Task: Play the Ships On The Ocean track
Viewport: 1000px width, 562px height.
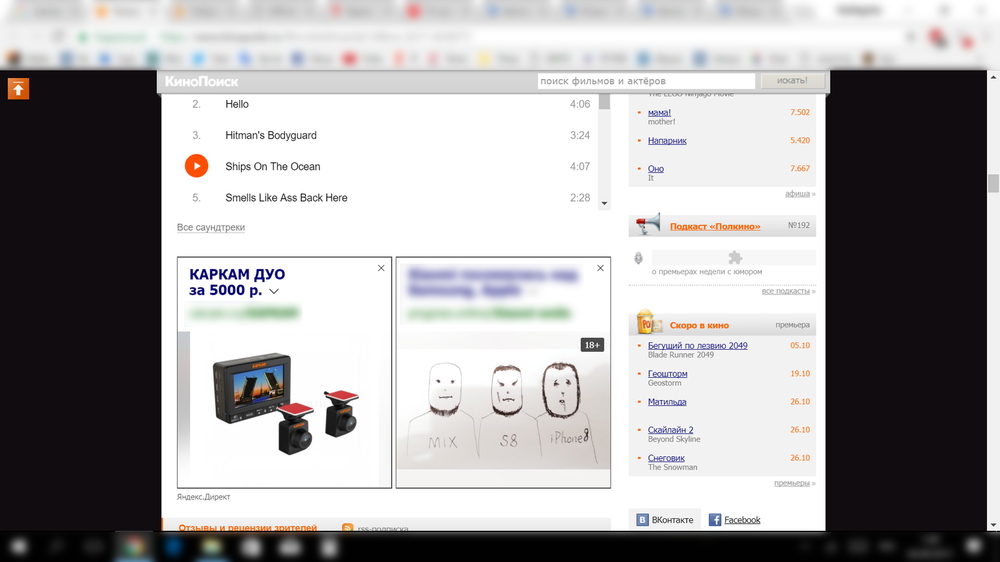Action: 196,166
